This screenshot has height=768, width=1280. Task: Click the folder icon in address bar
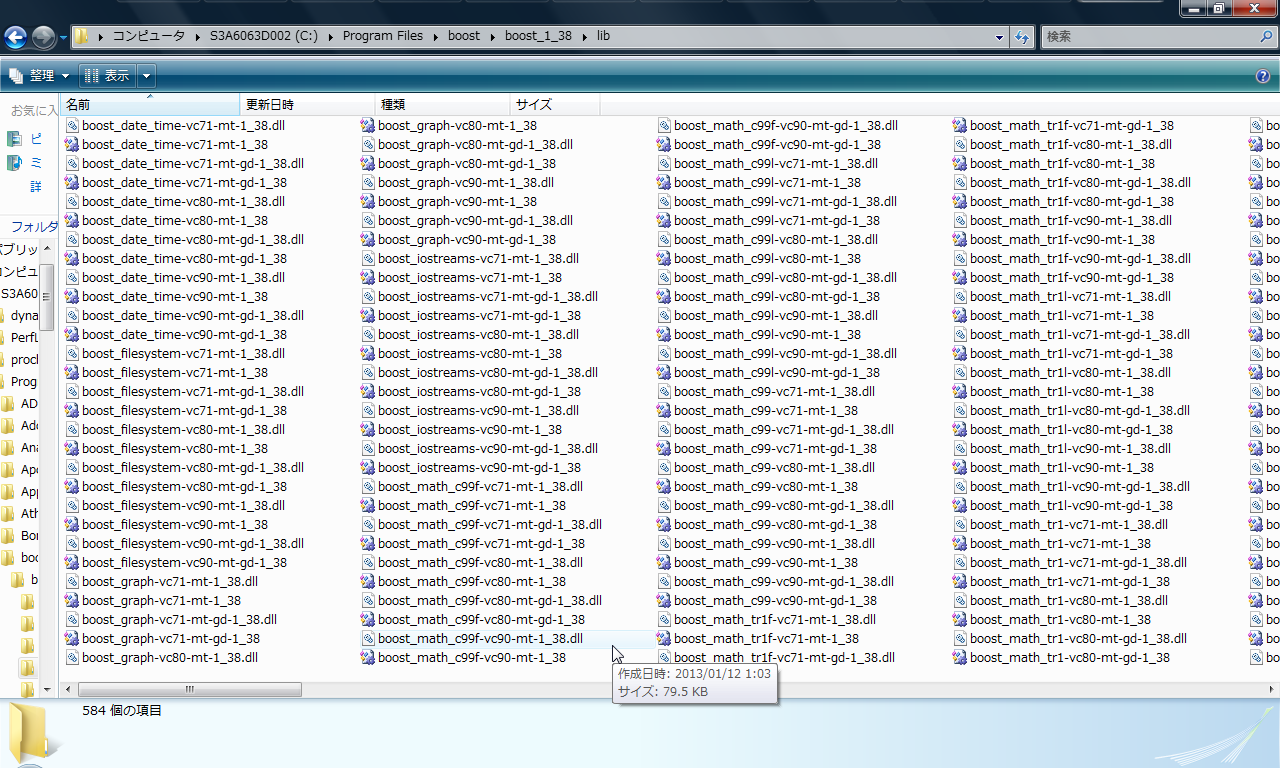point(82,37)
